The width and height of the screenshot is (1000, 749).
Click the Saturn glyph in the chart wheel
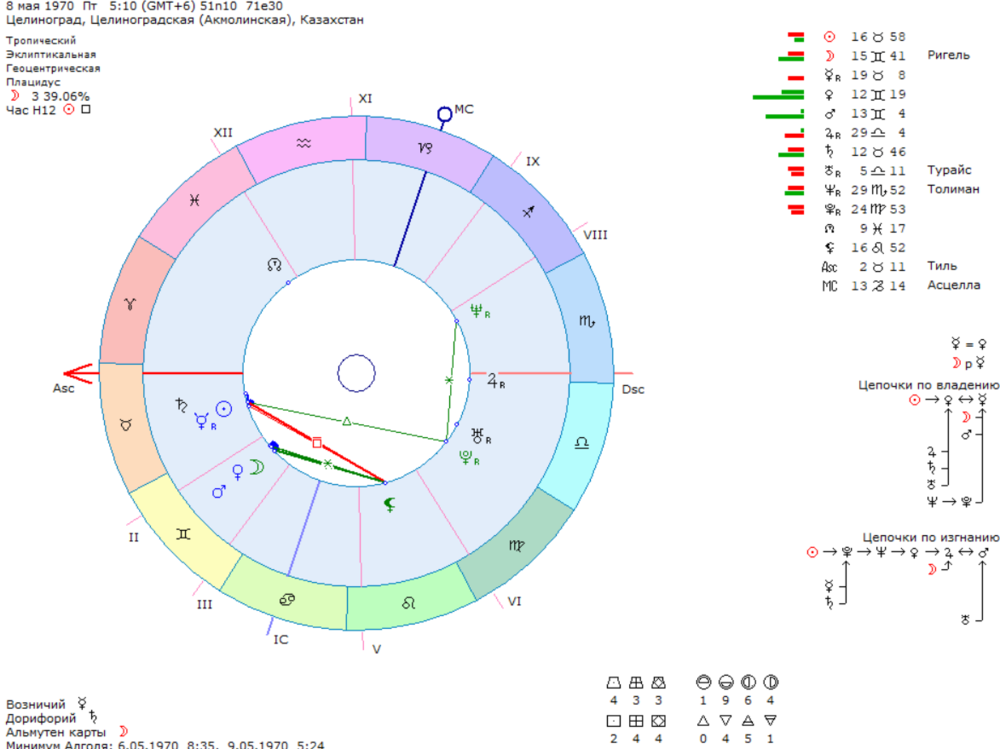tap(182, 404)
